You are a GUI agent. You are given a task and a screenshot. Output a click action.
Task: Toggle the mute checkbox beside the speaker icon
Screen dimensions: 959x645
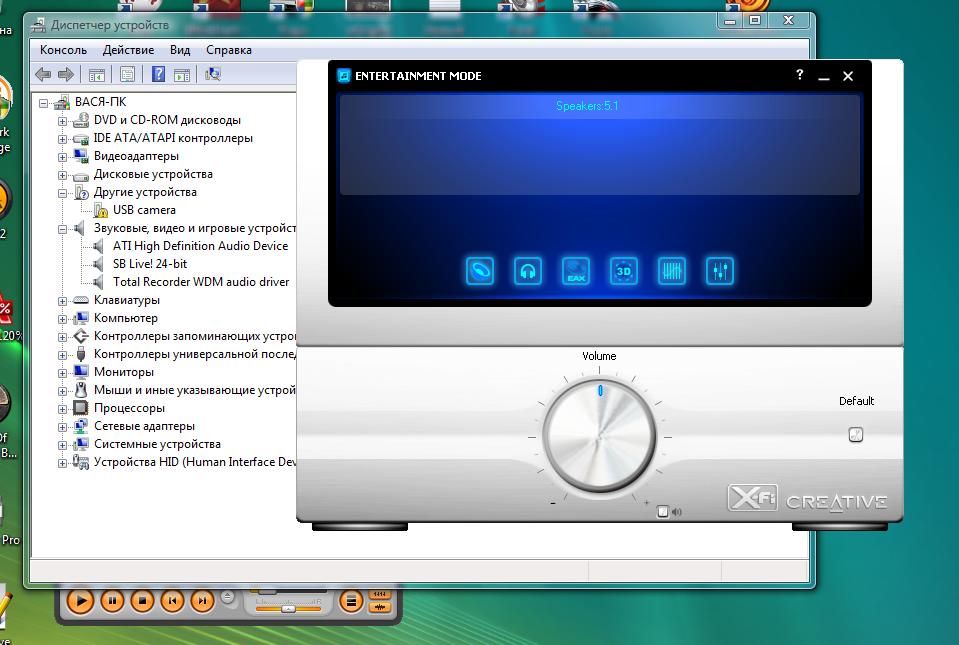coord(662,512)
